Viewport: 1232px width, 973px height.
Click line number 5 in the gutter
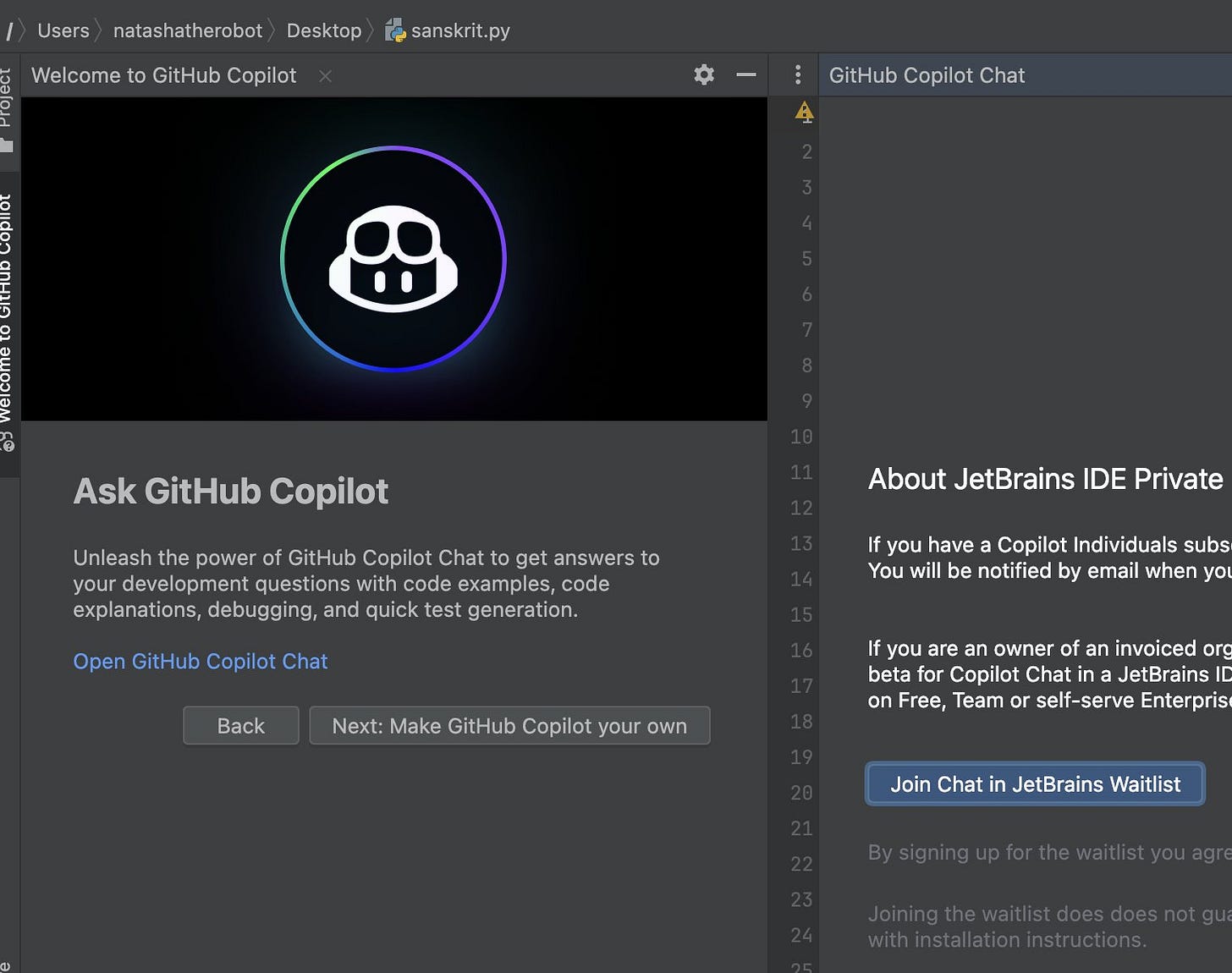(x=806, y=258)
